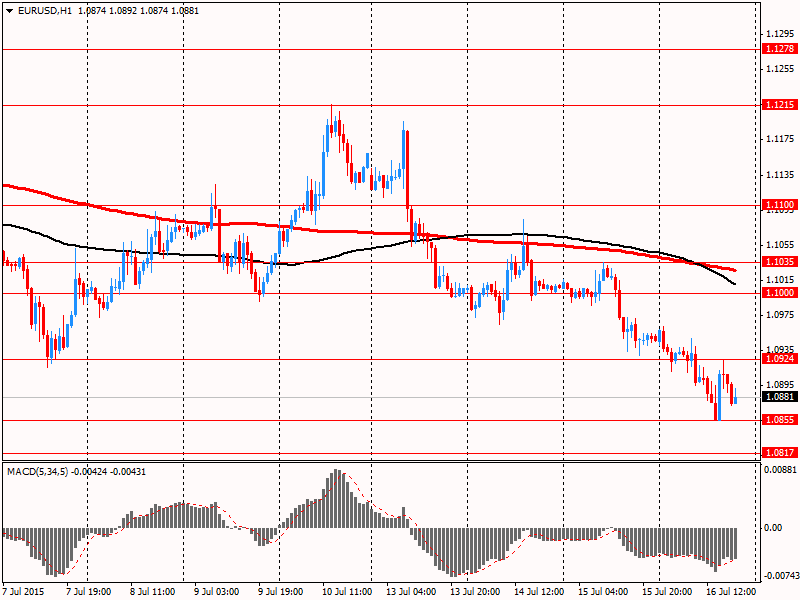Screen dimensions: 800x600
Task: Select the MACD zero level 0.00 label
Action: pos(774,528)
